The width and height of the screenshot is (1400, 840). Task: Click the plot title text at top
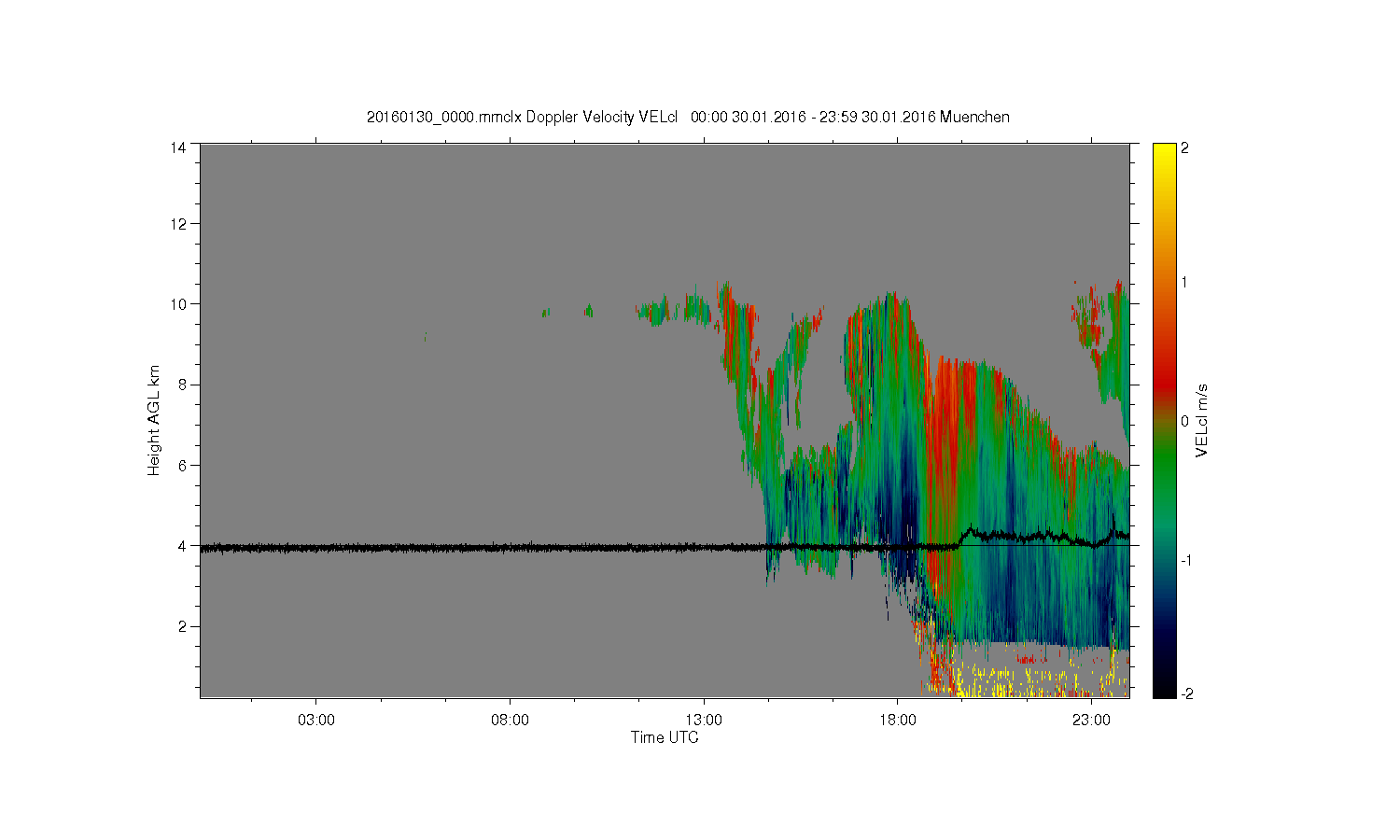pos(688,117)
